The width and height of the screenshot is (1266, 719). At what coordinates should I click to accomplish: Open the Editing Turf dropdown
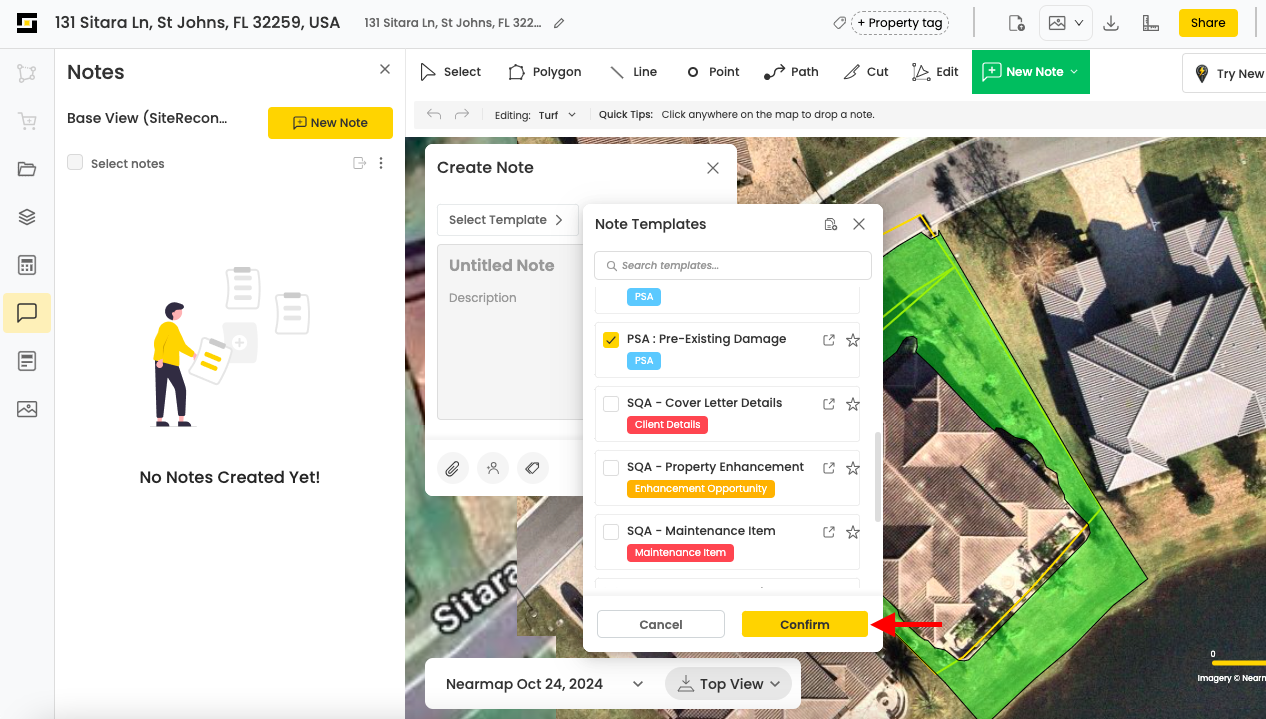coord(557,115)
